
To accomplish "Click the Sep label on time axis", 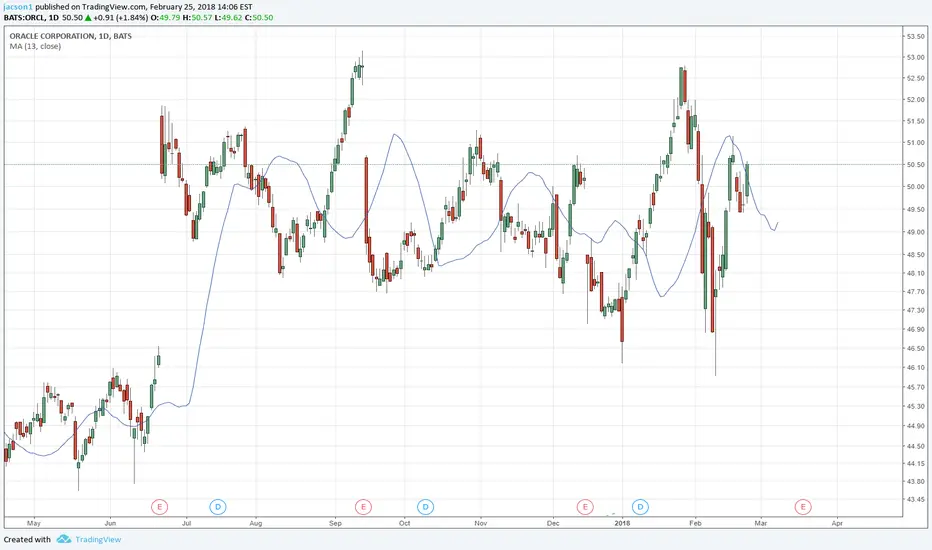I will pyautogui.click(x=335, y=523).
